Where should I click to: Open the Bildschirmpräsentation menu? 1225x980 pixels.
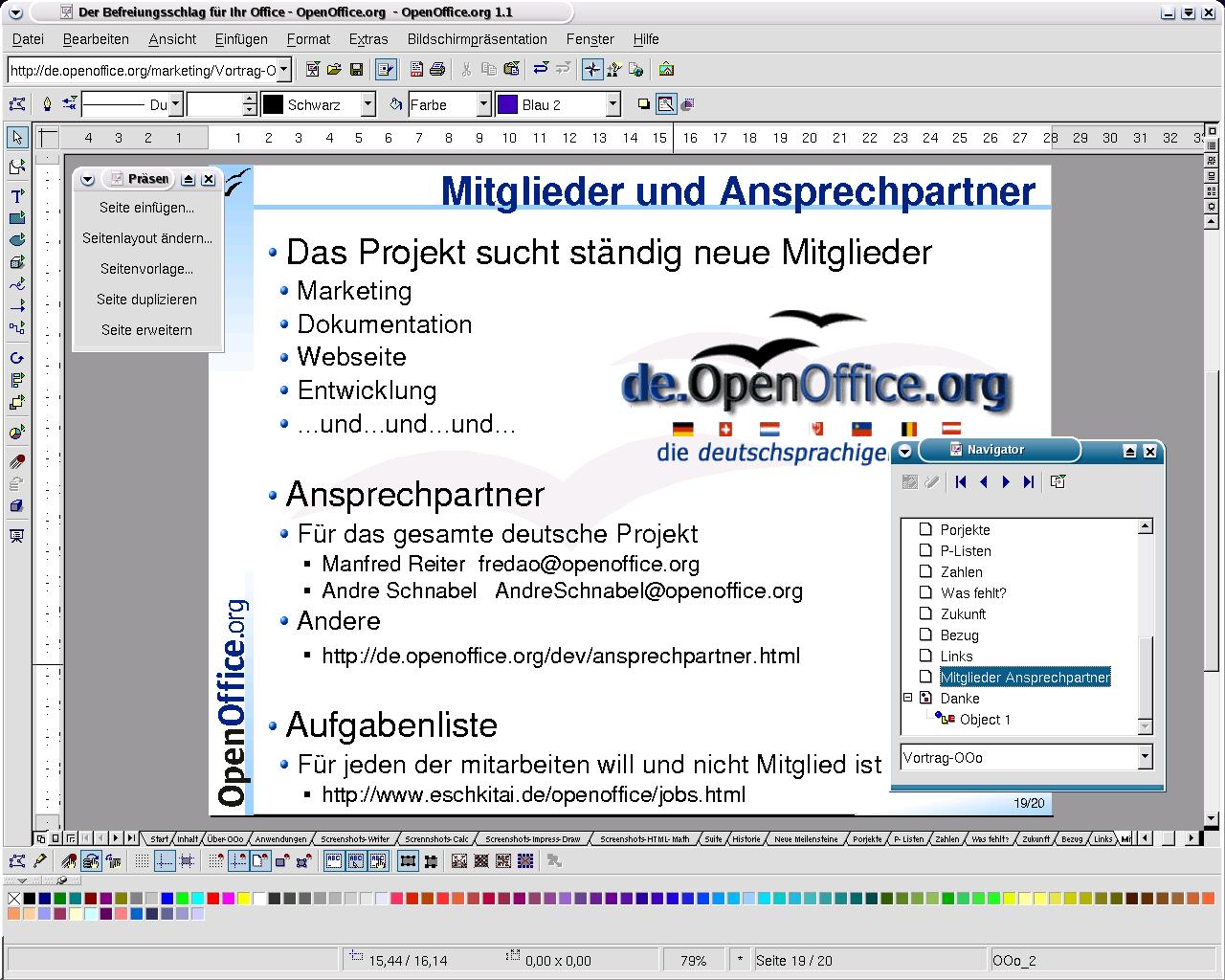(x=477, y=39)
